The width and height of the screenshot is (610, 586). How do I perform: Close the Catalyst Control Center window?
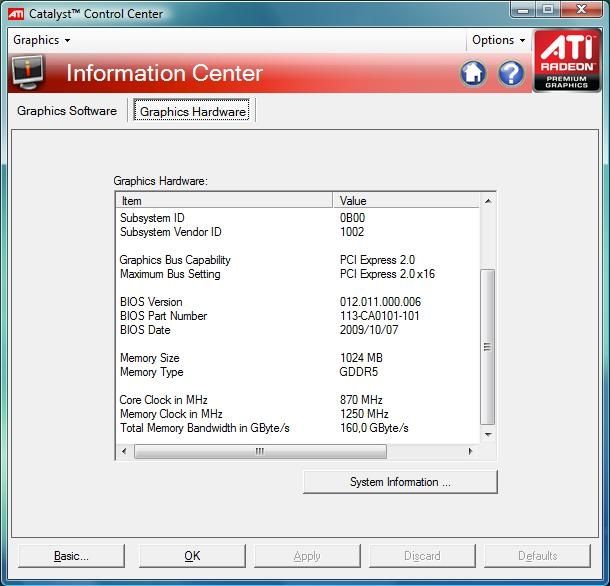582,10
